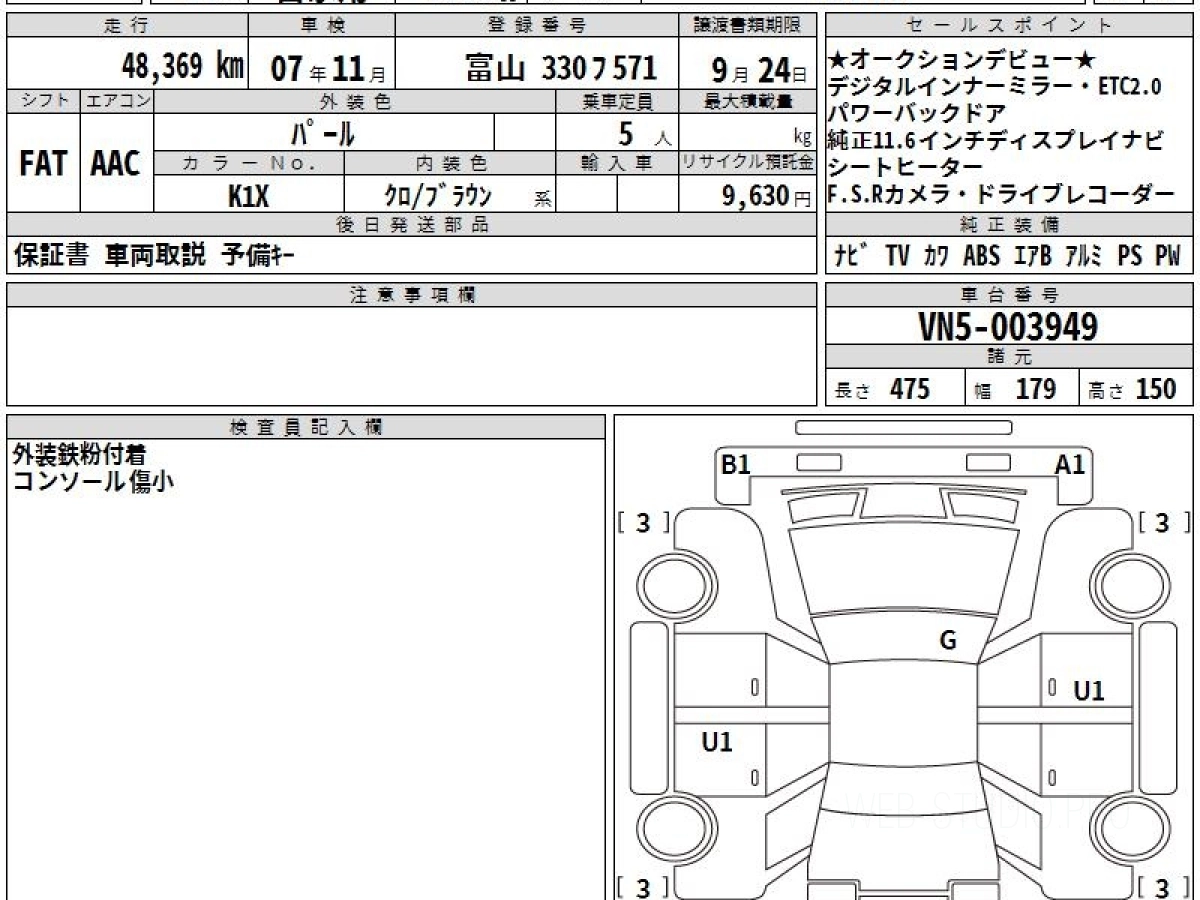Select the アルミ equipment entry

point(1084,256)
